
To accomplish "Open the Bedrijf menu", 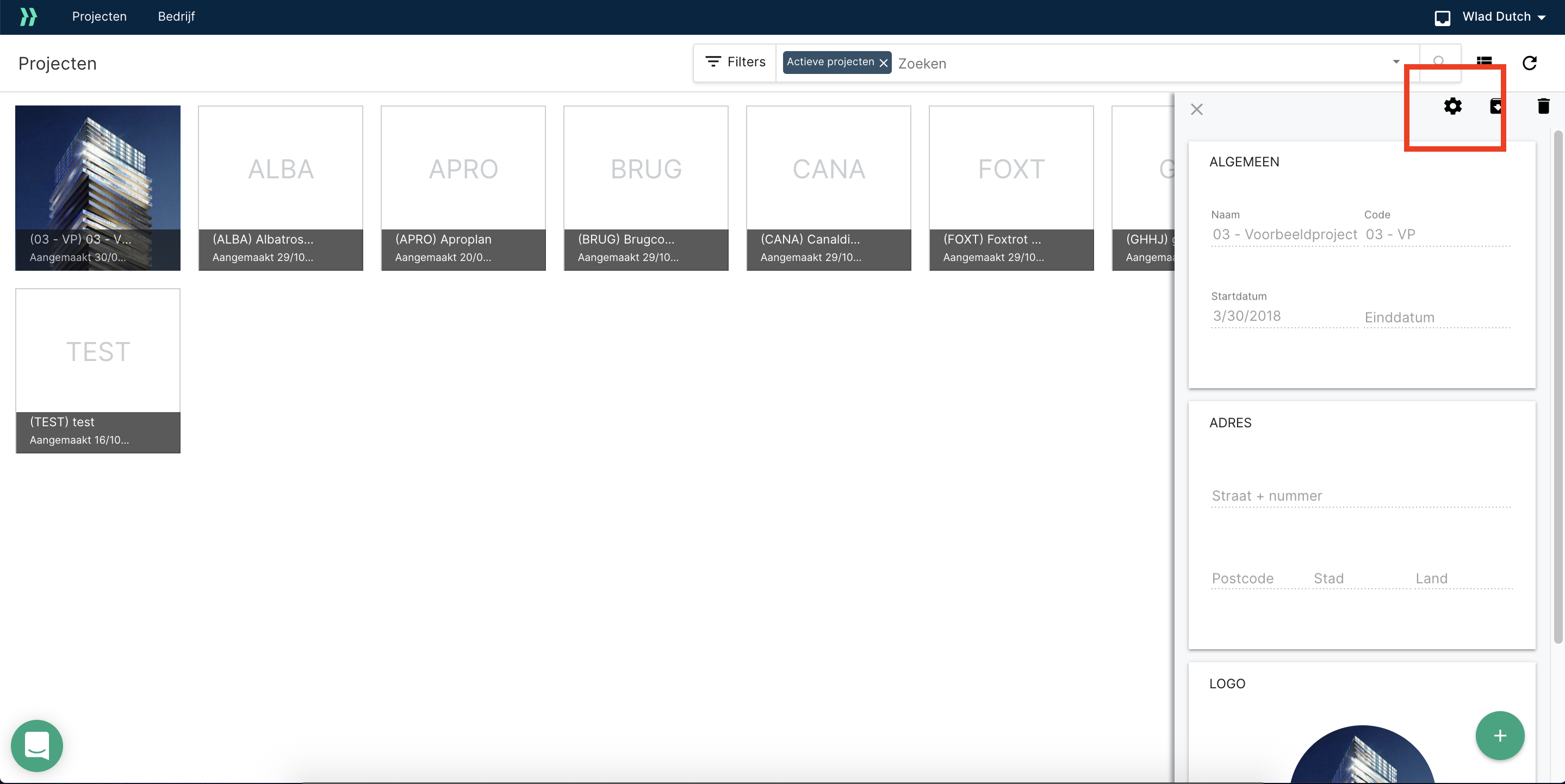I will point(176,16).
